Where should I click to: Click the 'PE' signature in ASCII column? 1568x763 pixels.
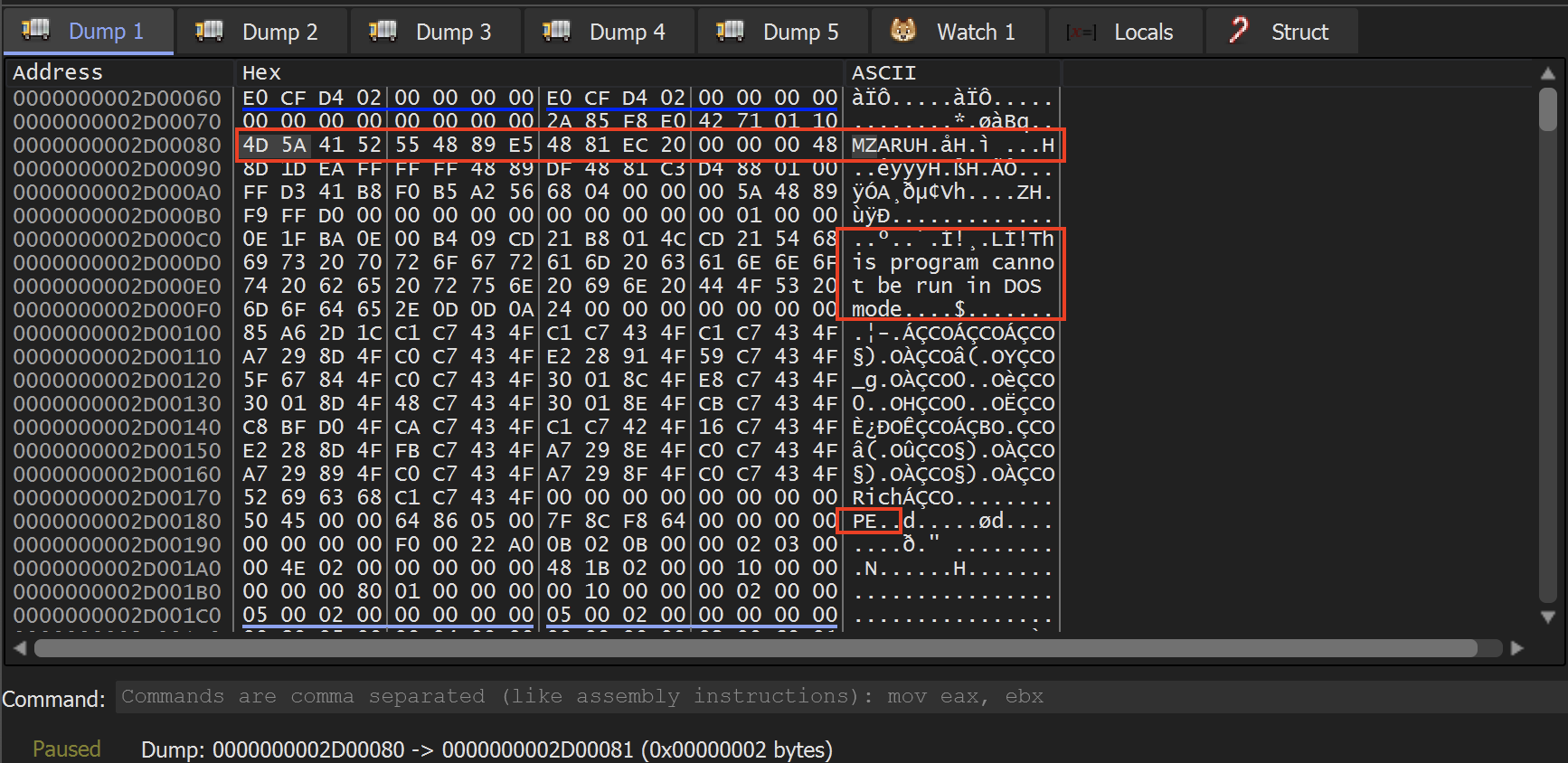[x=864, y=521]
